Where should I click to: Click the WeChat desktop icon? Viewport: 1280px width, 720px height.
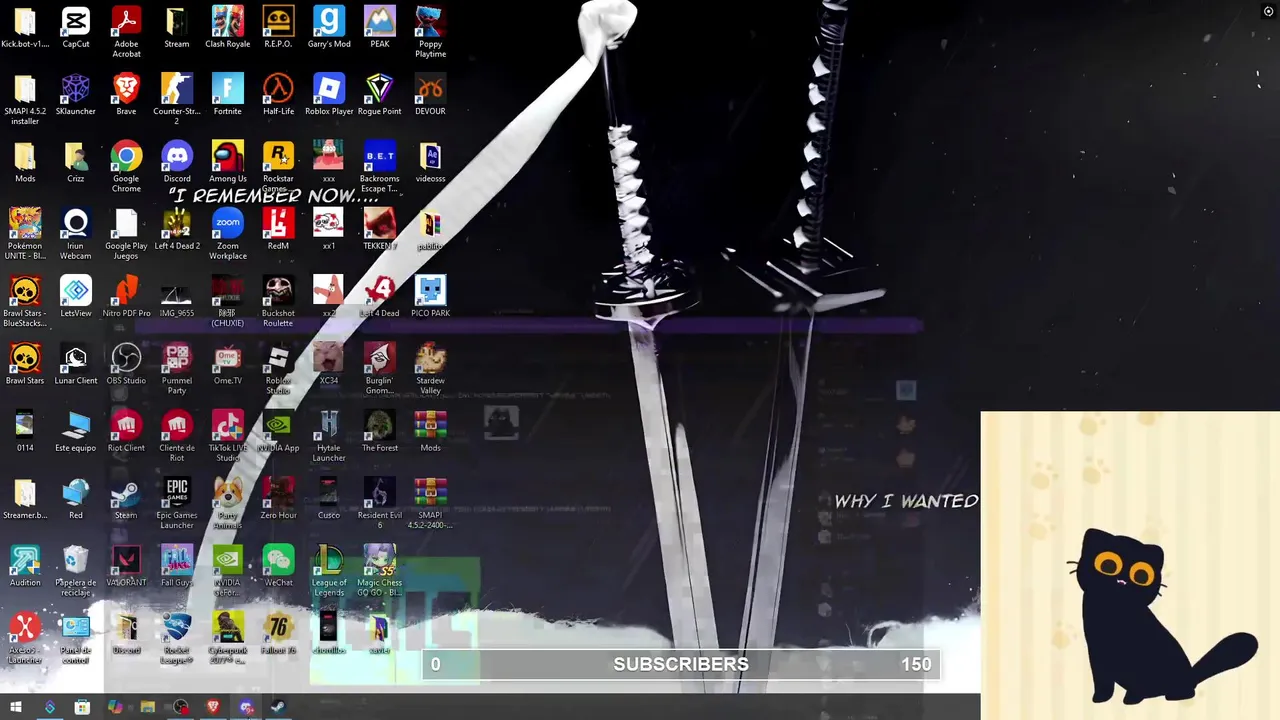pos(278,564)
